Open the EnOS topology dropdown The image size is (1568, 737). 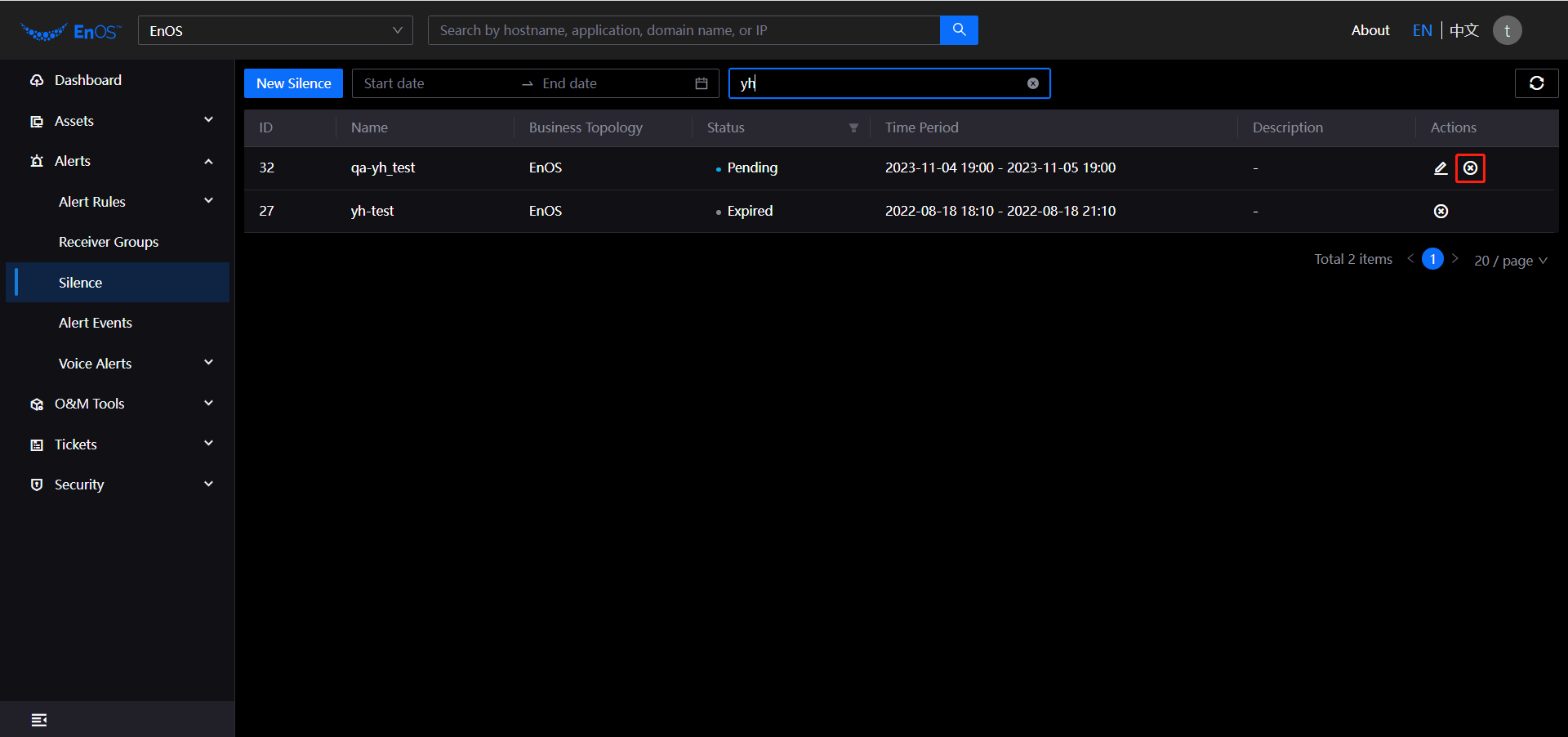point(275,30)
